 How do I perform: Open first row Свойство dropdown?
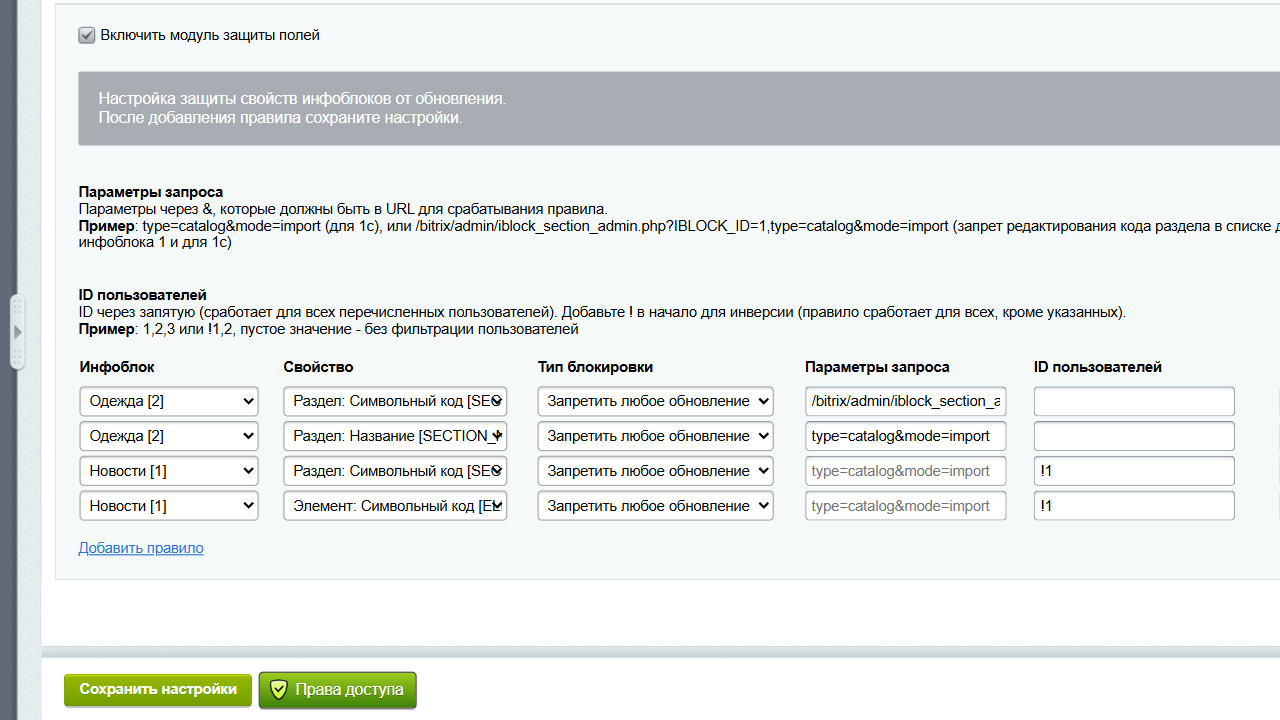[x=395, y=401]
